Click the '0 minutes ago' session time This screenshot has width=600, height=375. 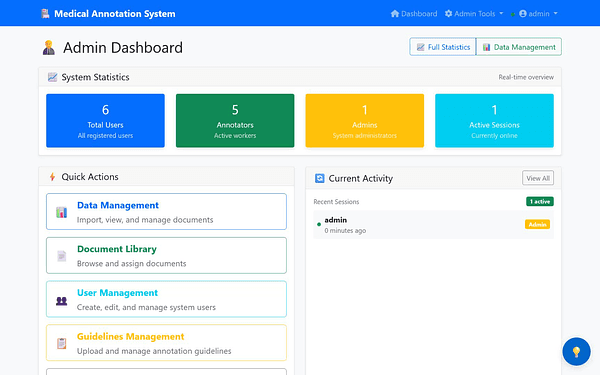pyautogui.click(x=345, y=230)
